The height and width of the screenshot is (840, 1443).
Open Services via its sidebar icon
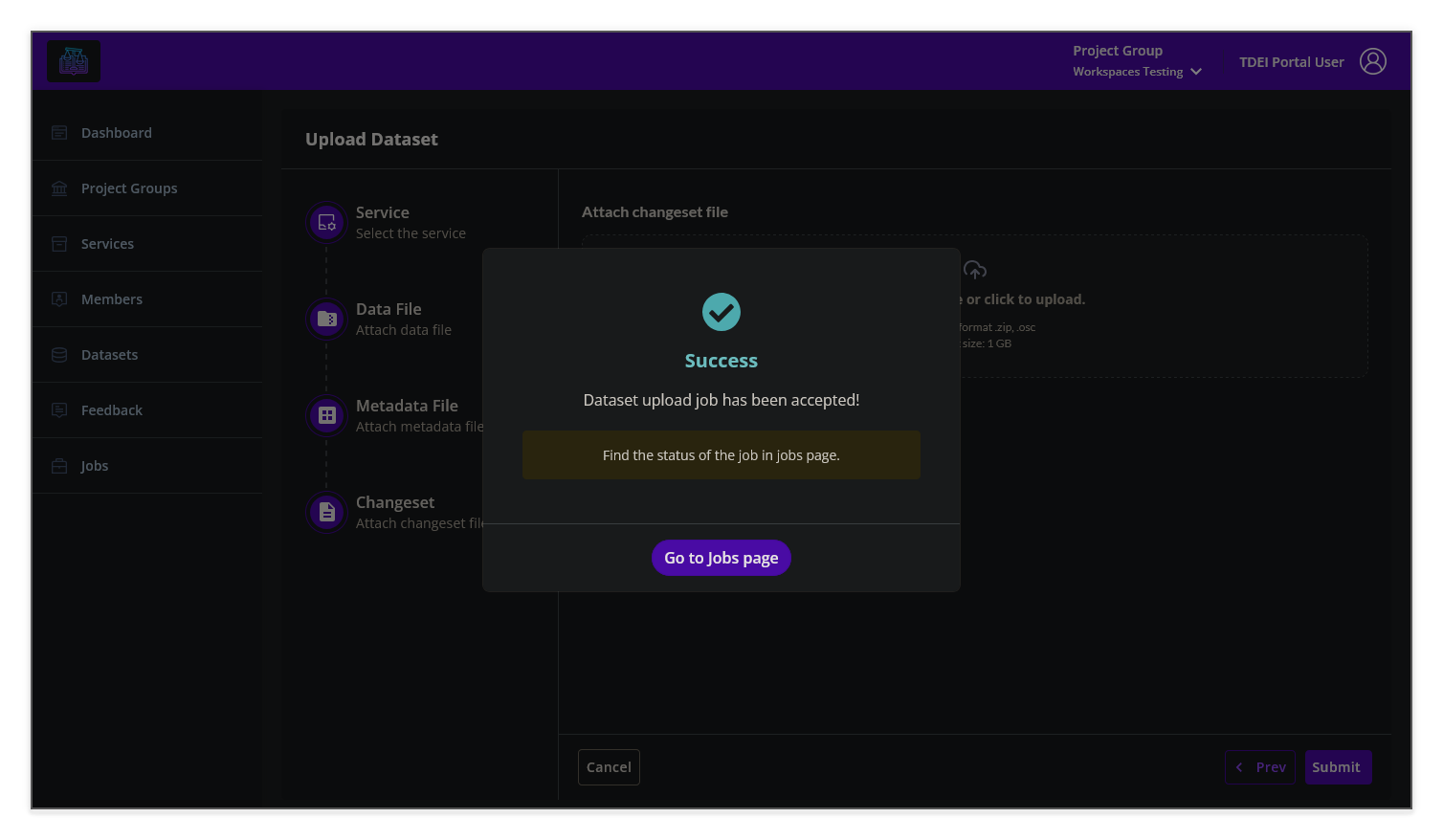(x=59, y=243)
